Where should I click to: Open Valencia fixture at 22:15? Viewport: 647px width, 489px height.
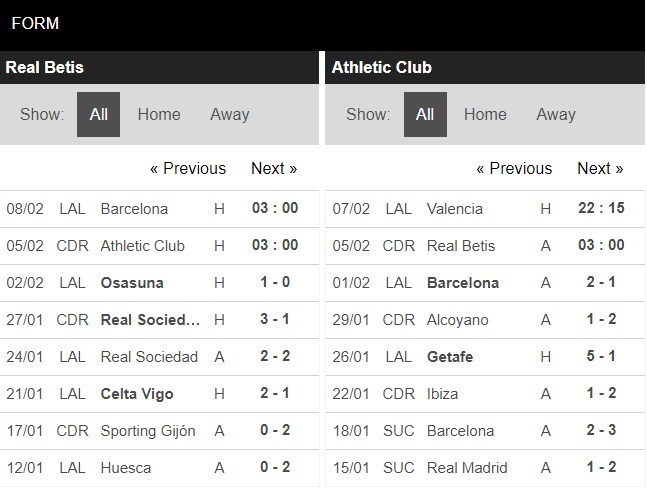point(599,209)
